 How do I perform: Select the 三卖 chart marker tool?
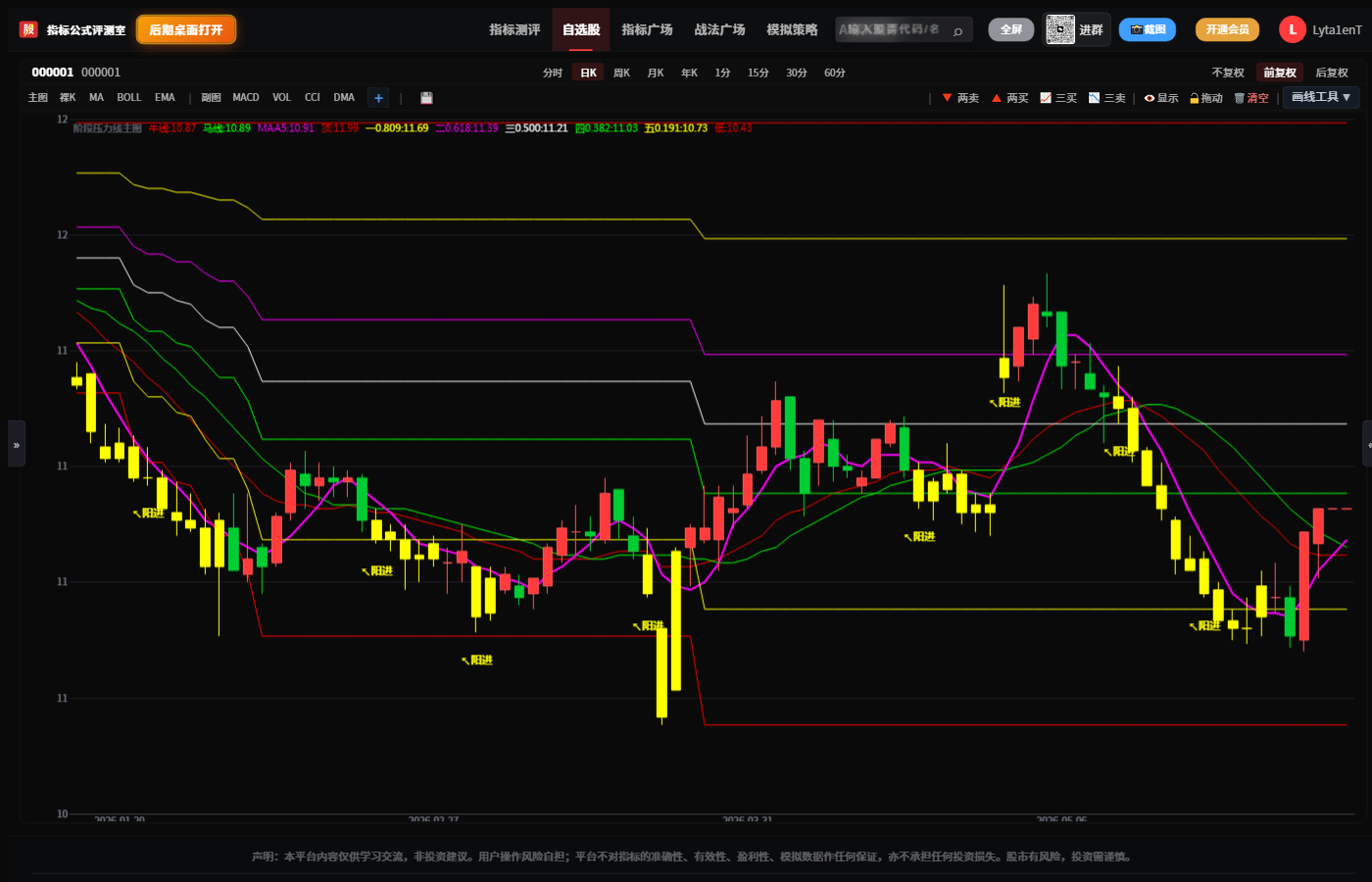tap(1107, 98)
